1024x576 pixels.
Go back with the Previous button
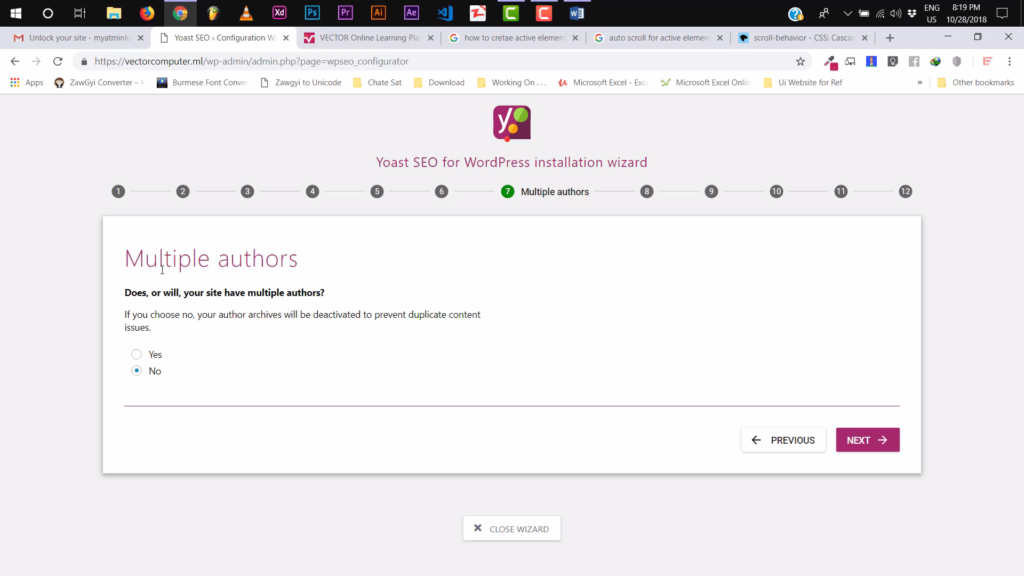(783, 440)
